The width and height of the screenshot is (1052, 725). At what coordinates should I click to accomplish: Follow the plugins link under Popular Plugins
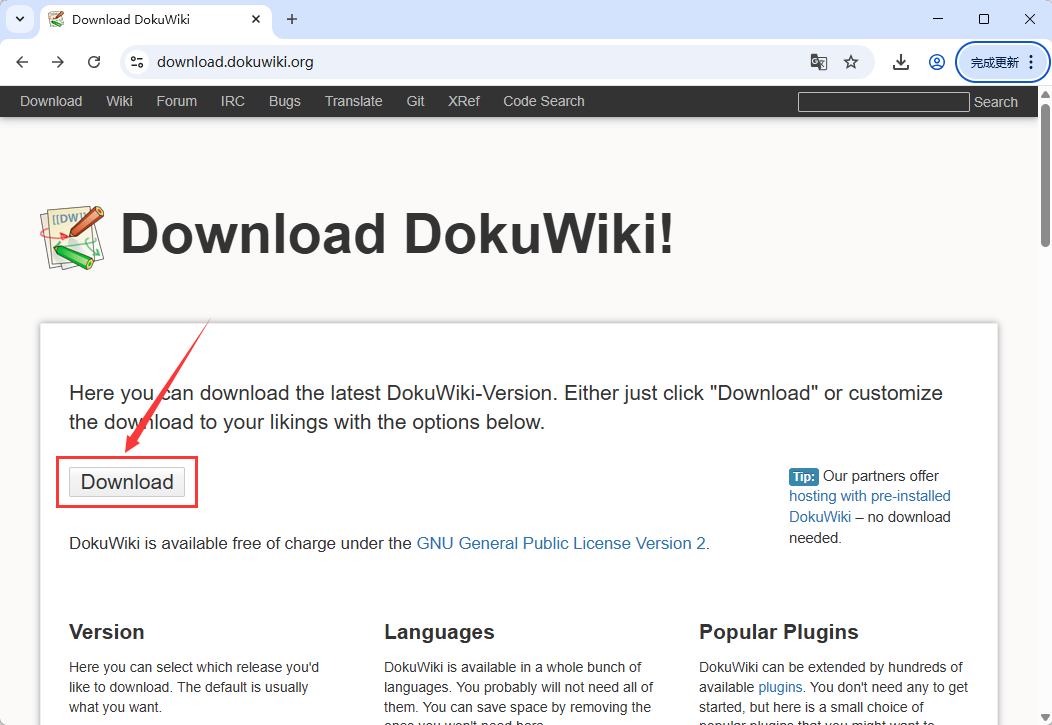coord(780,687)
